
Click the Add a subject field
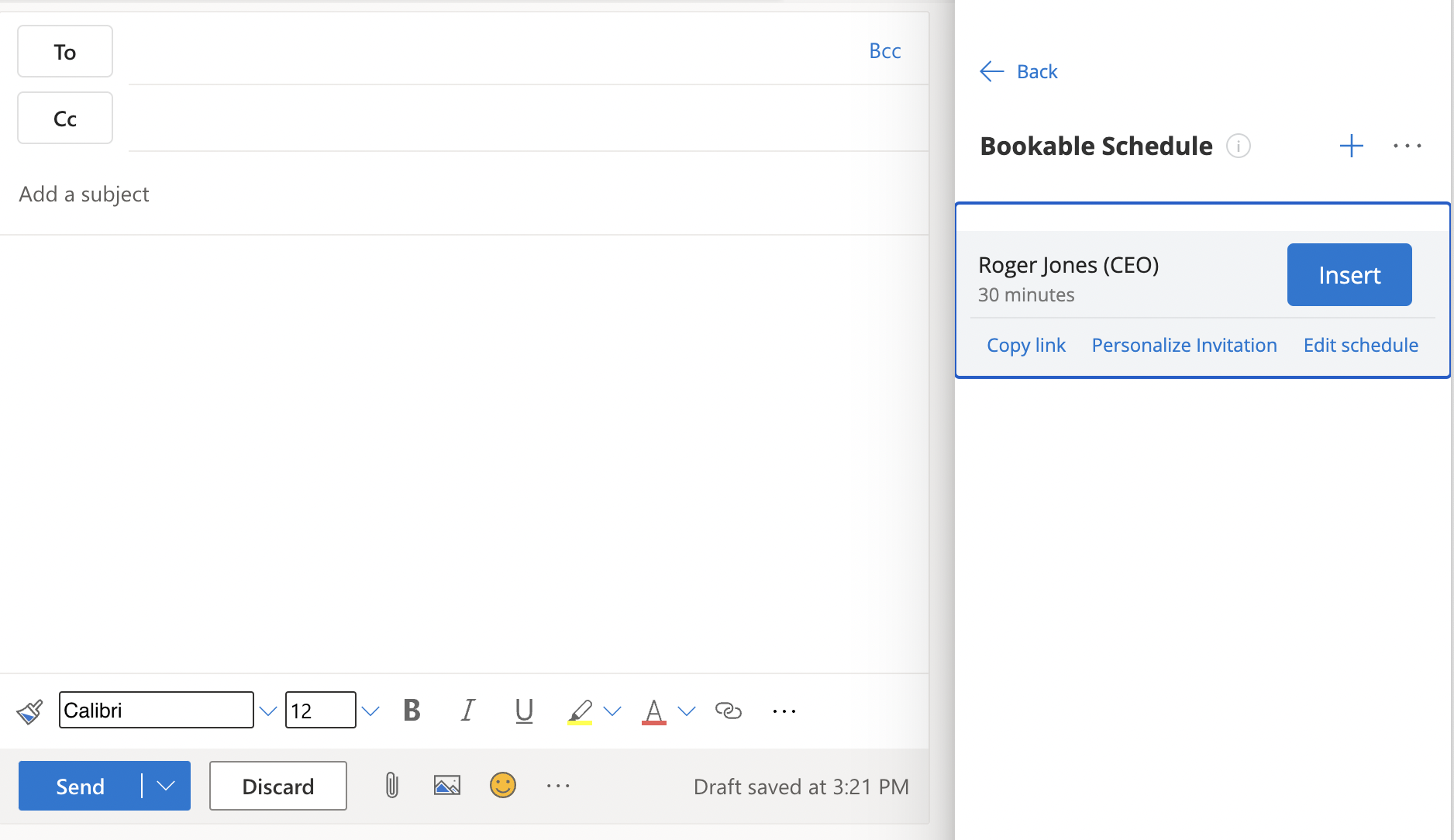click(463, 194)
